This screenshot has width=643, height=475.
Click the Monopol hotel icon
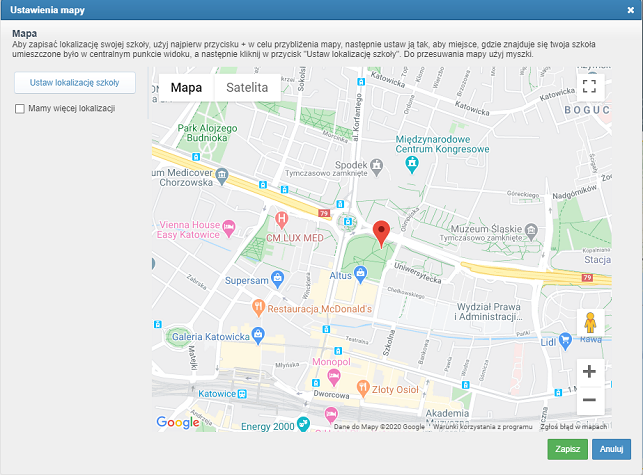click(334, 377)
